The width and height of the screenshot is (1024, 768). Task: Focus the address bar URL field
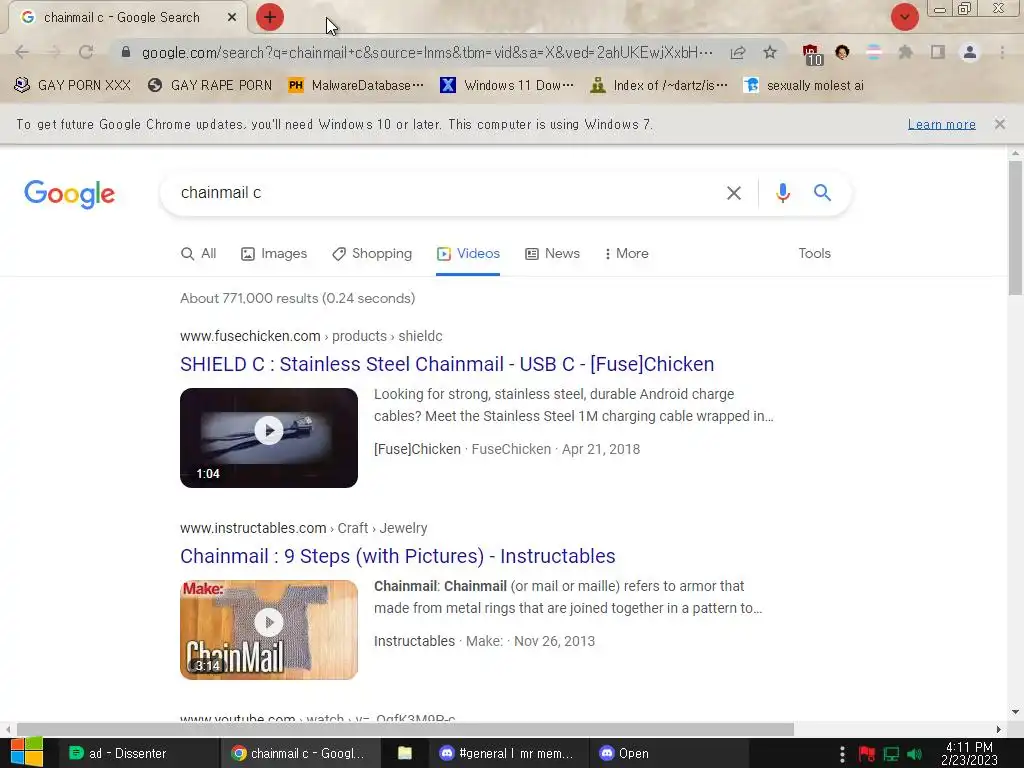pos(427,52)
